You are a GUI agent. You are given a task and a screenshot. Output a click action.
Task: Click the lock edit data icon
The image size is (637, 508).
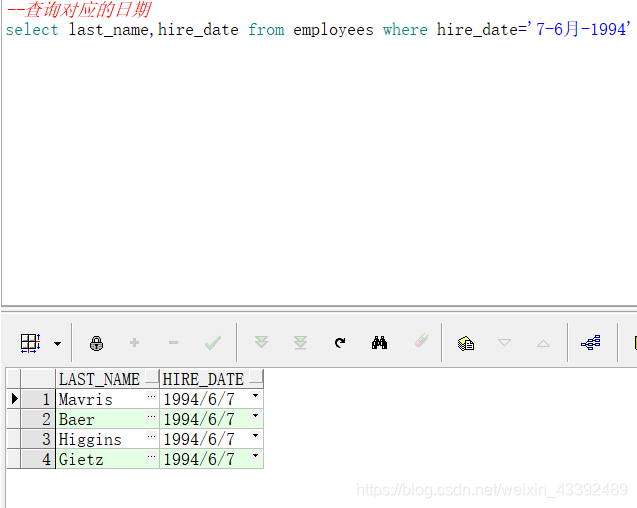click(96, 343)
